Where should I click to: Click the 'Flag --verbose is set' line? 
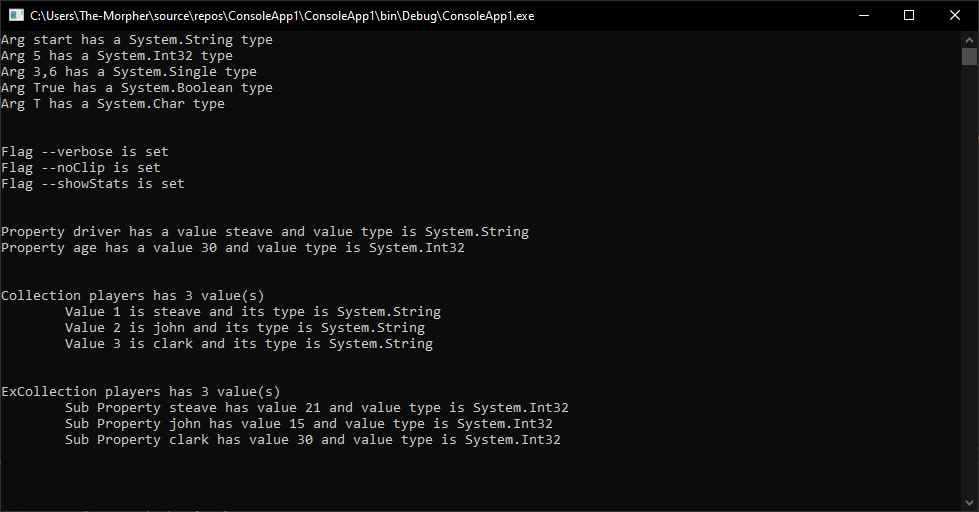[x=85, y=152]
